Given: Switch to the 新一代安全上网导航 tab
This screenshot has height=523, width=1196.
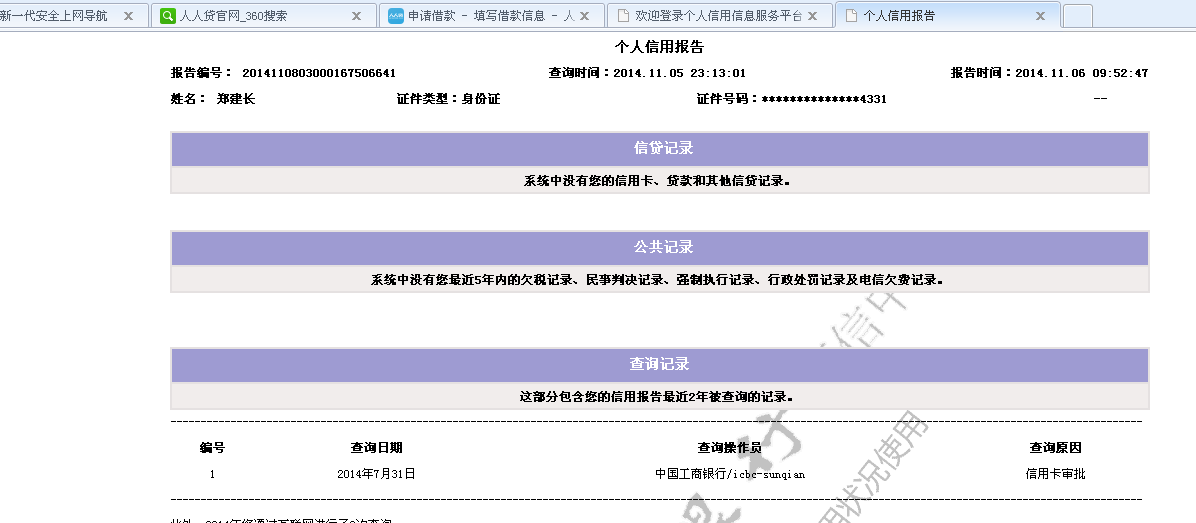Looking at the screenshot, I should click(72, 15).
